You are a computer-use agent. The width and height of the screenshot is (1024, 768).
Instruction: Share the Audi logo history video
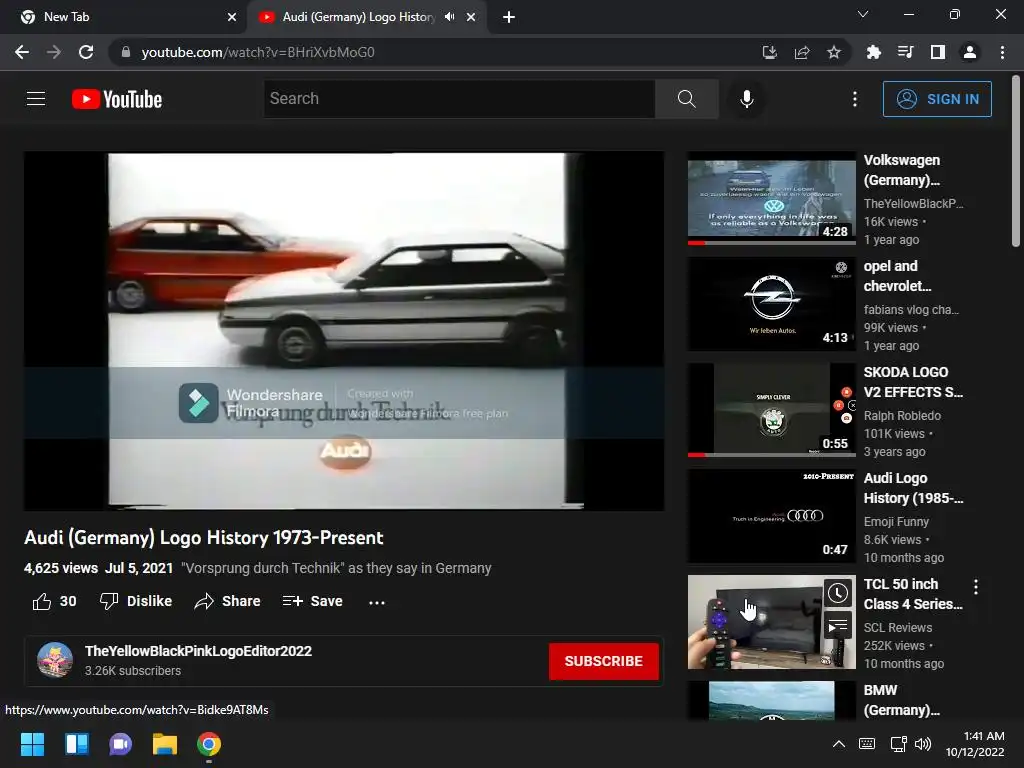227,601
